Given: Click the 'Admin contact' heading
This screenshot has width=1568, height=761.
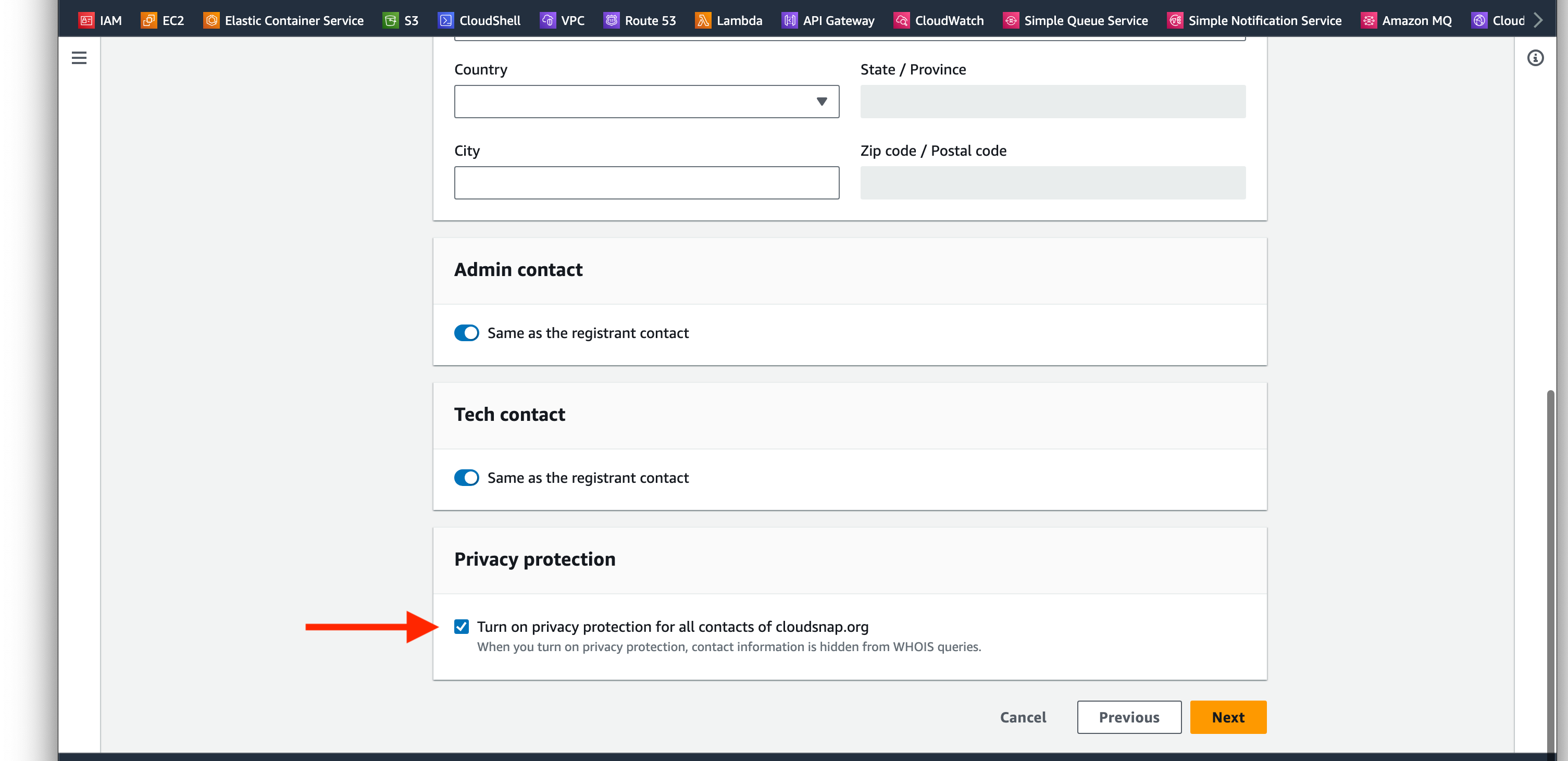Looking at the screenshot, I should pos(518,269).
